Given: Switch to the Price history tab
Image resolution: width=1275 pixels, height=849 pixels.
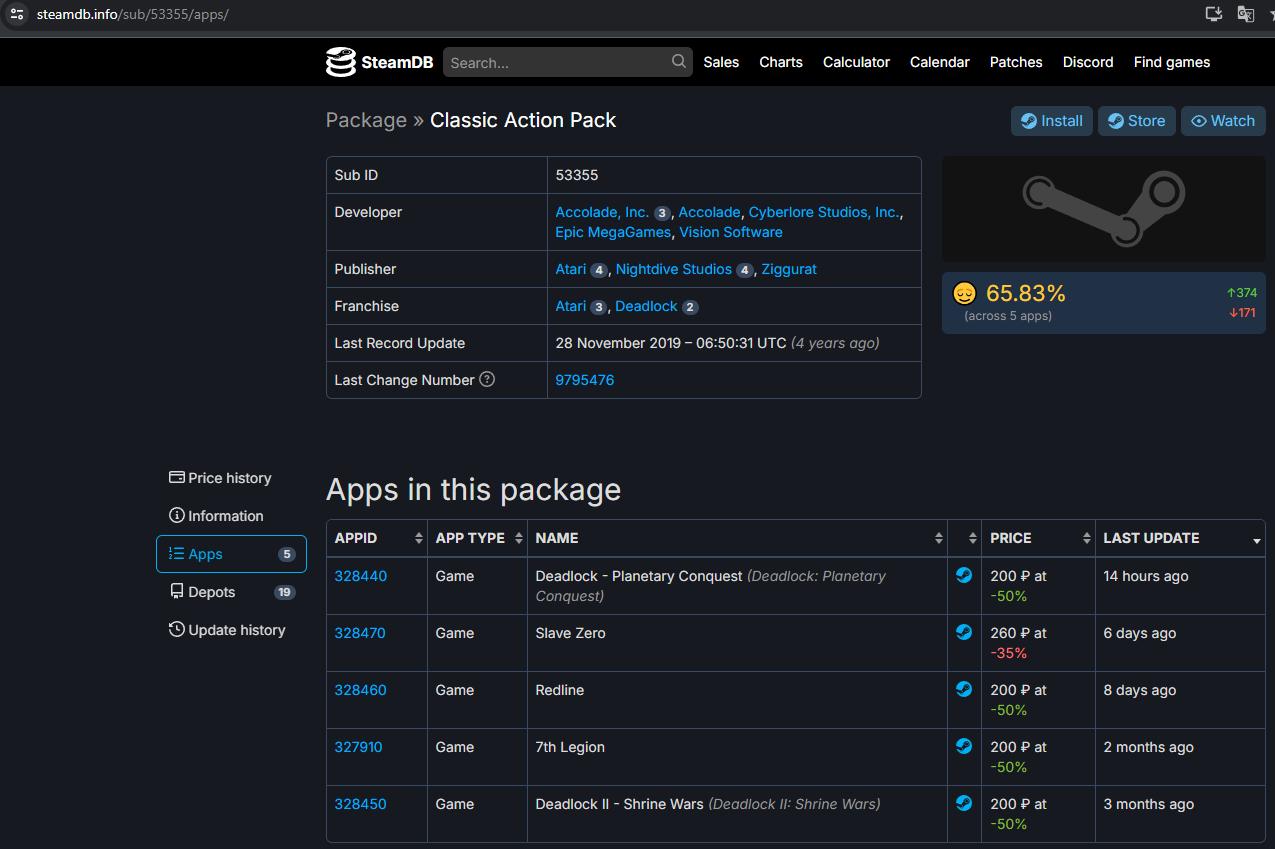Looking at the screenshot, I should [x=231, y=478].
